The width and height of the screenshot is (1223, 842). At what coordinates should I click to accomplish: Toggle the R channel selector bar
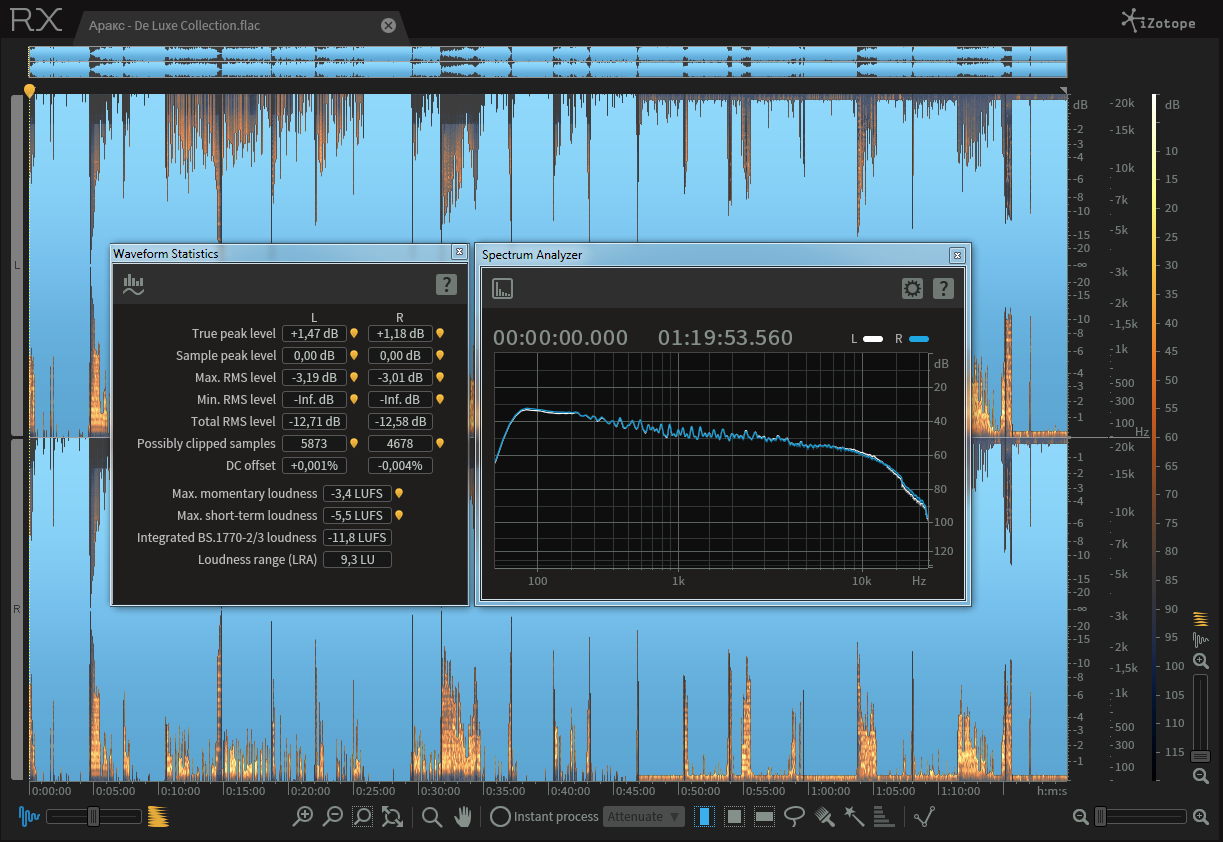pyautogui.click(x=16, y=609)
